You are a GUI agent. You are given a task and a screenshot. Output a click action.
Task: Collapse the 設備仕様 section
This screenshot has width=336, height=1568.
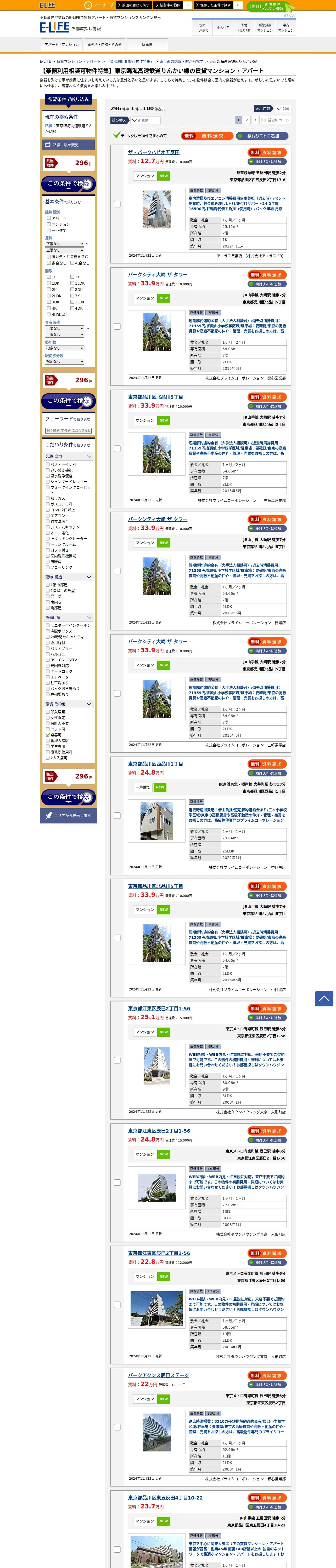click(x=68, y=617)
